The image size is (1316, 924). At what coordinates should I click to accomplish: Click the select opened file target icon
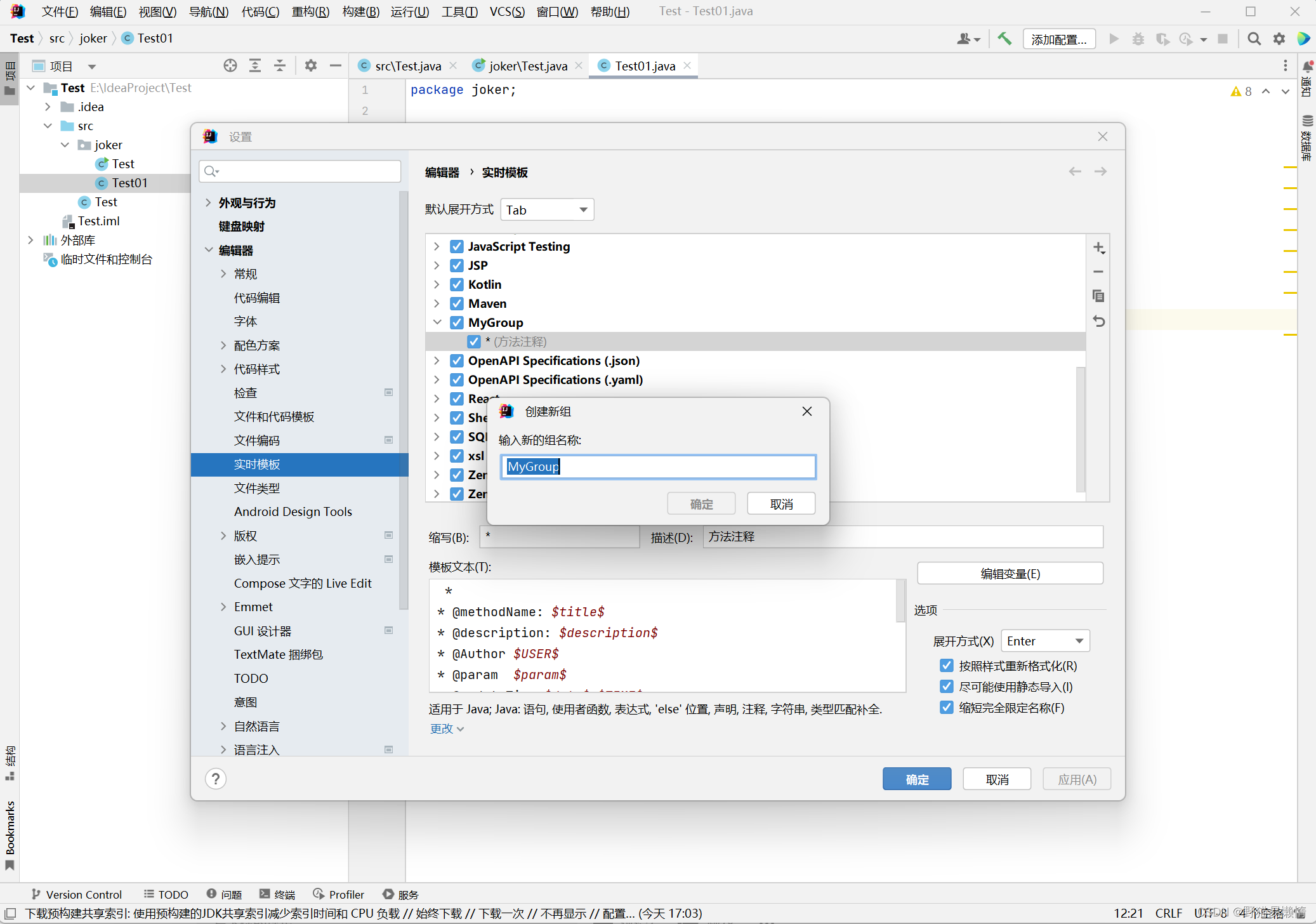(x=230, y=66)
